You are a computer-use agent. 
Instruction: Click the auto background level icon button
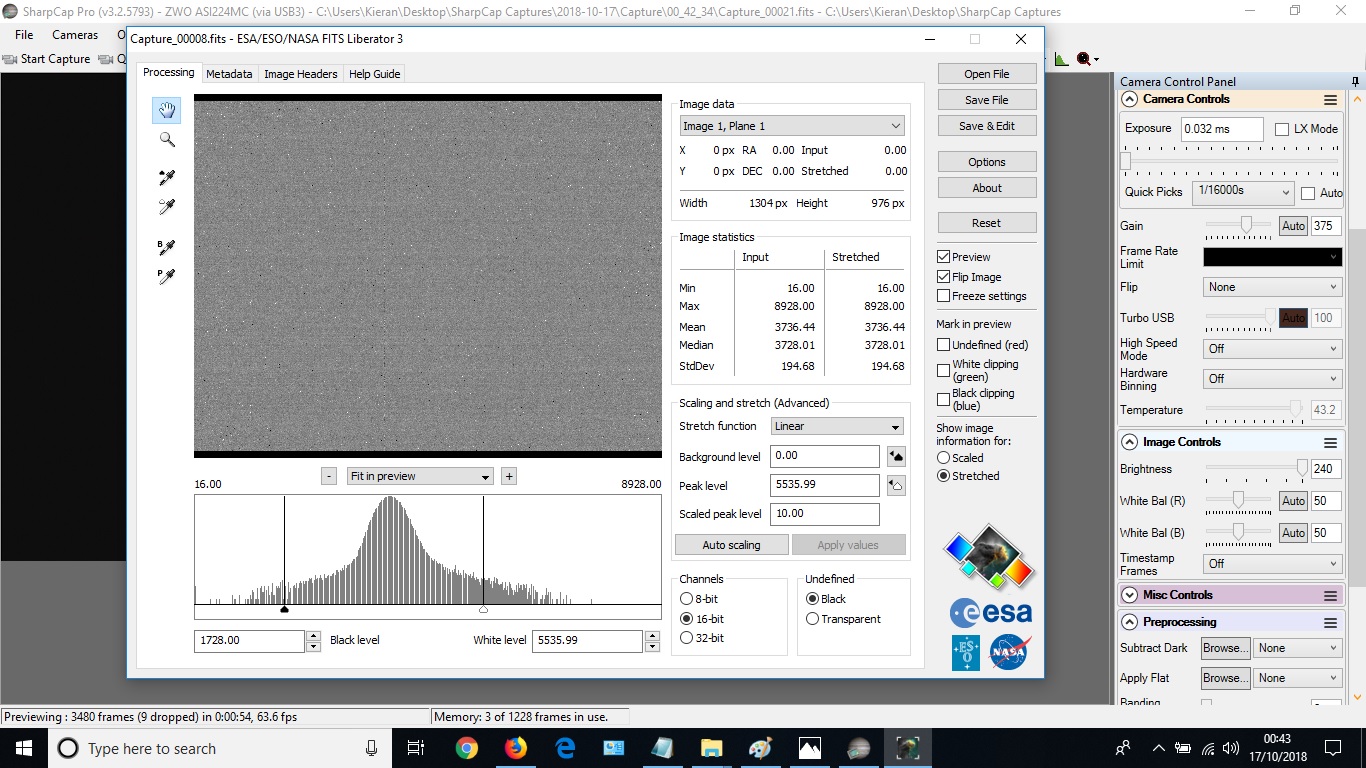pyautogui.click(x=896, y=457)
